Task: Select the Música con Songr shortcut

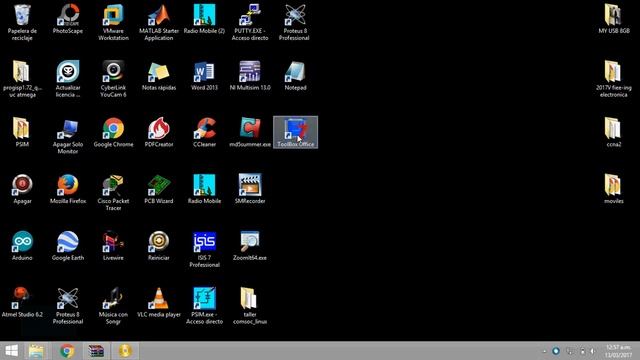Action: tap(113, 306)
